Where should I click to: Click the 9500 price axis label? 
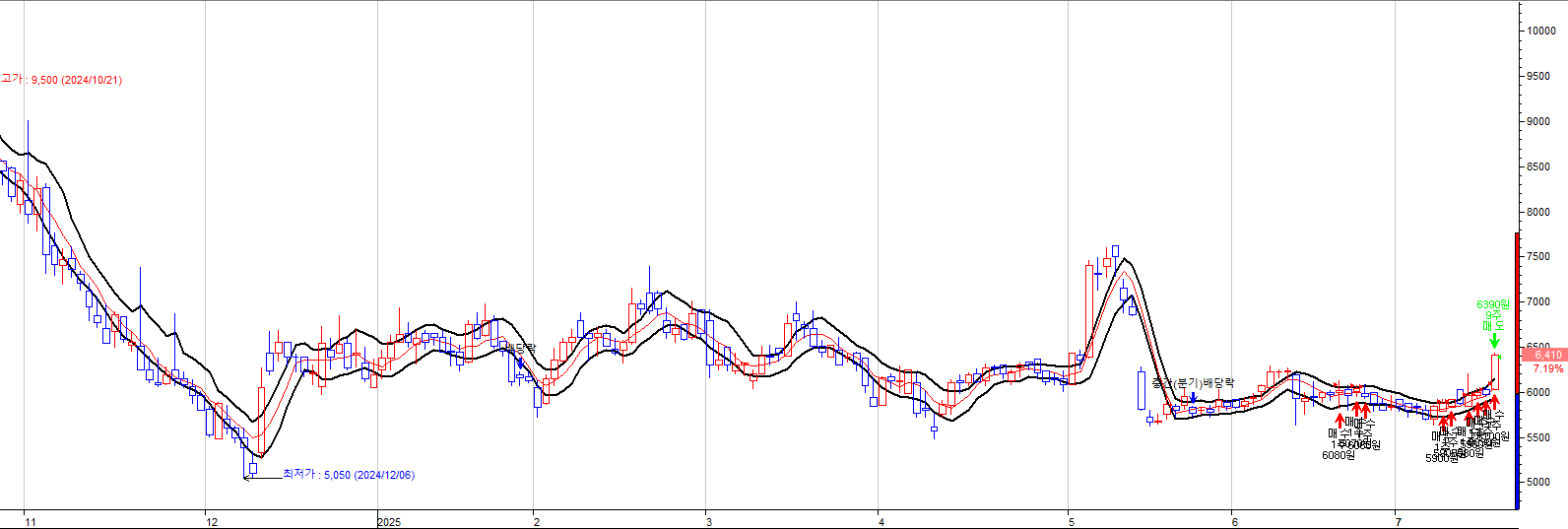click(1538, 76)
